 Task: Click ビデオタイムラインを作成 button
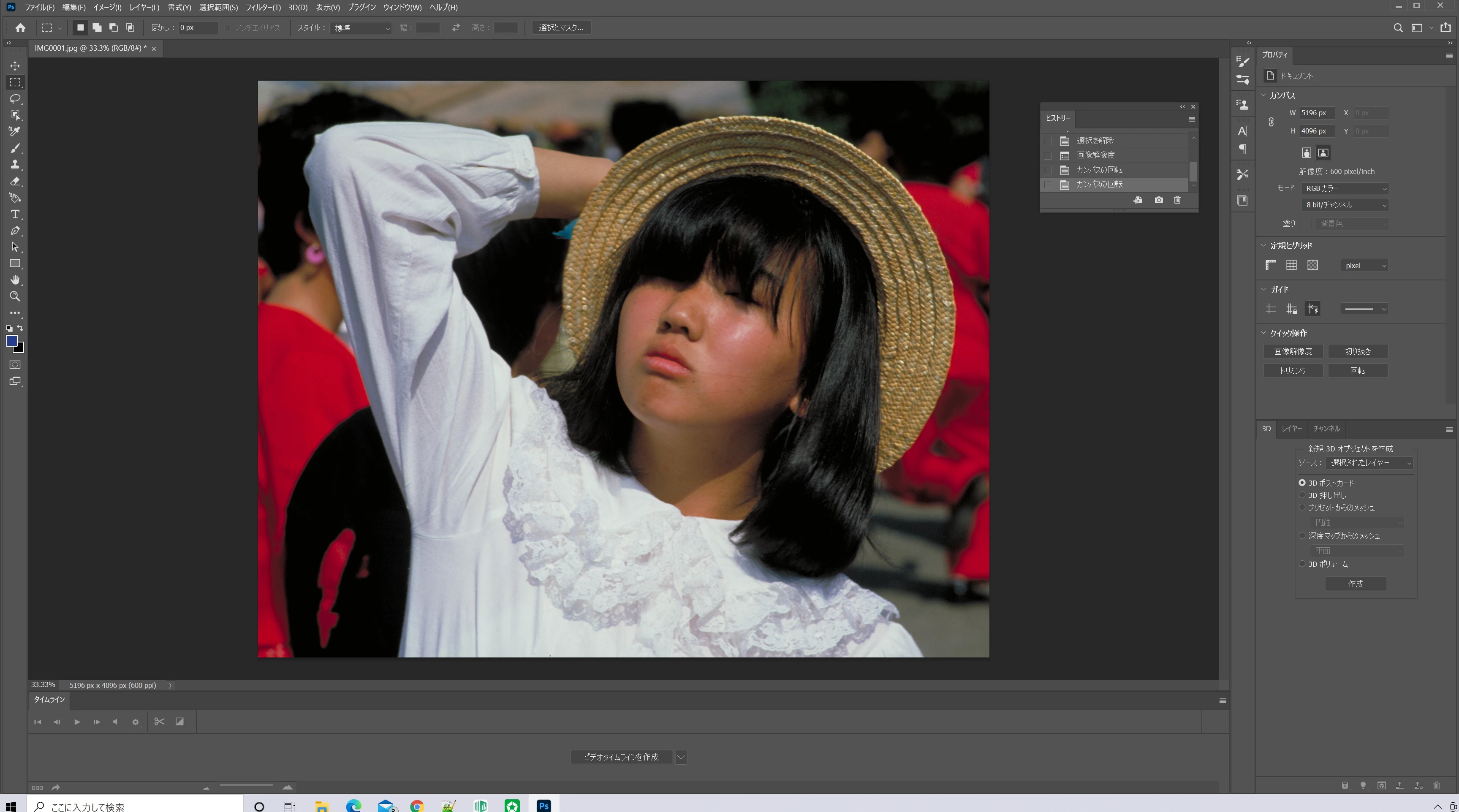pyautogui.click(x=621, y=757)
